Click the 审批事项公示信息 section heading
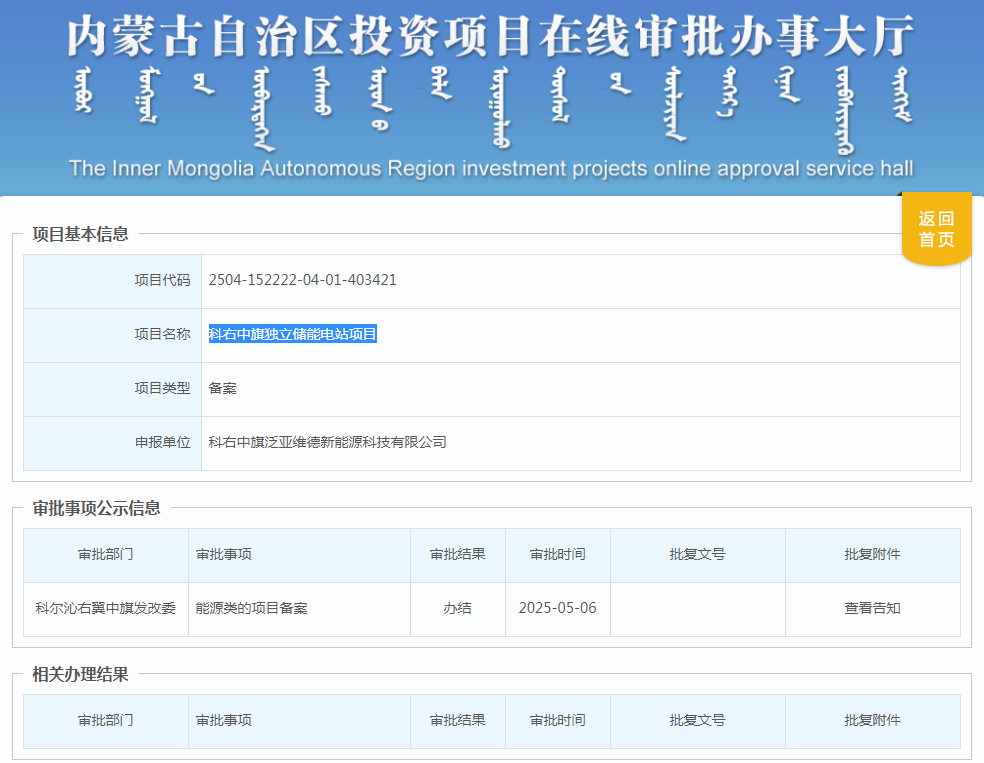 pos(96,508)
